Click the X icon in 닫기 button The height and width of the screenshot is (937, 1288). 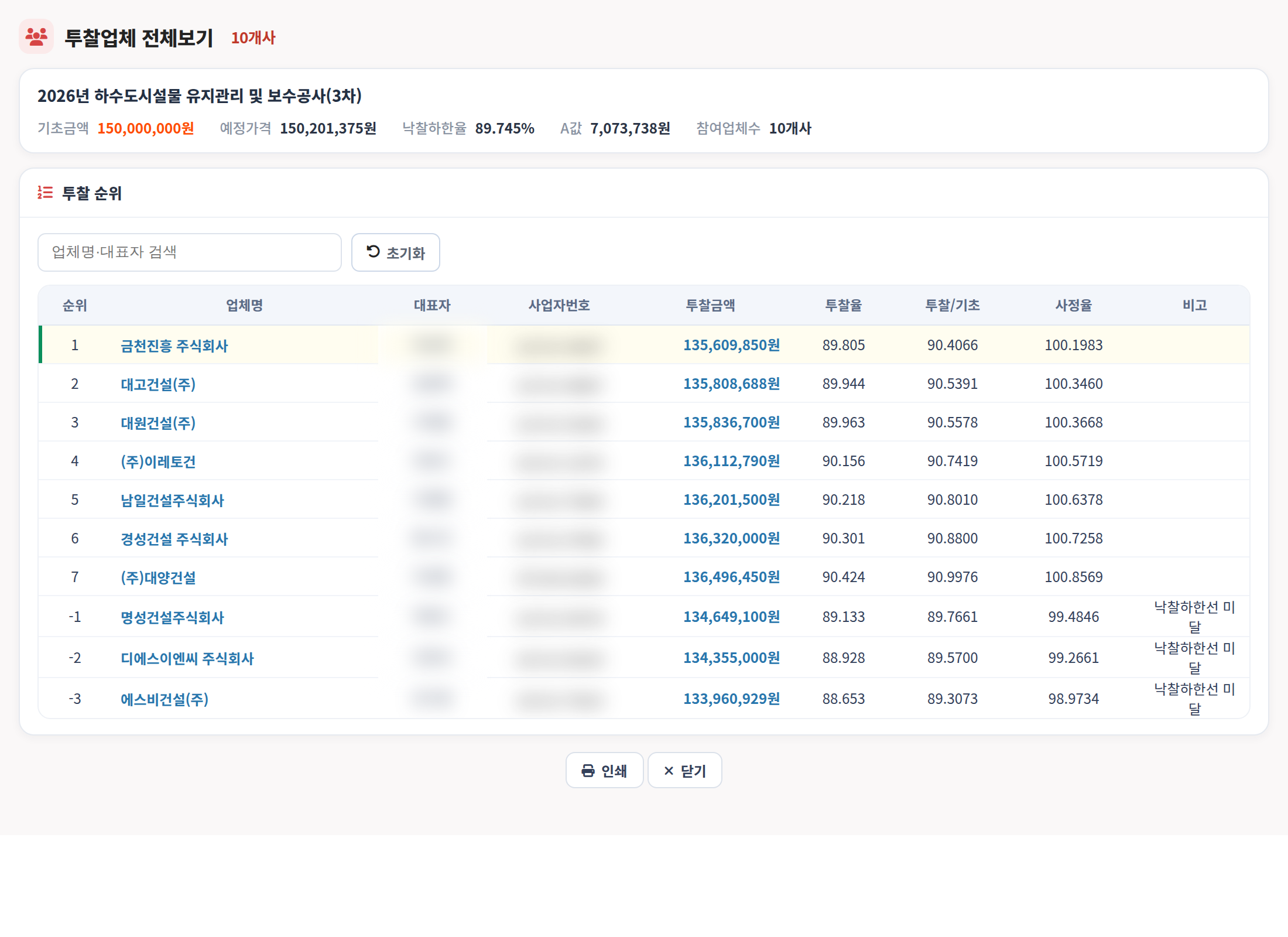669,771
